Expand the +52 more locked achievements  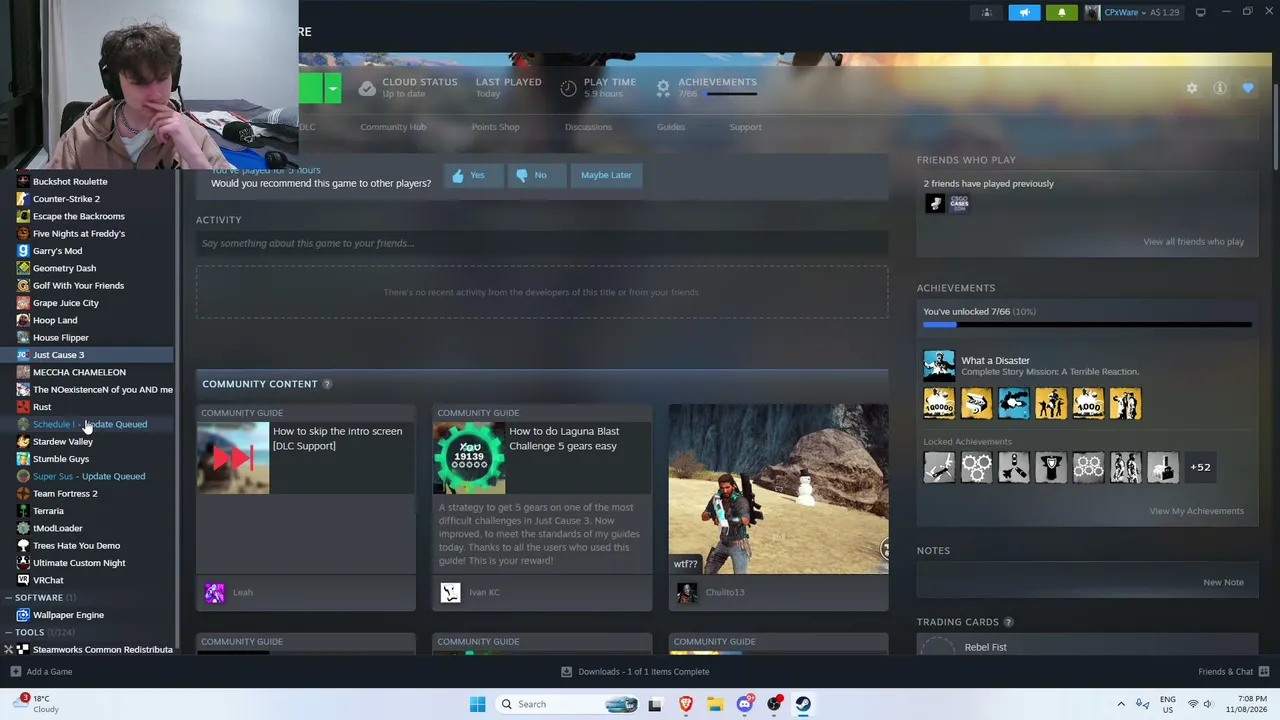tap(1200, 467)
